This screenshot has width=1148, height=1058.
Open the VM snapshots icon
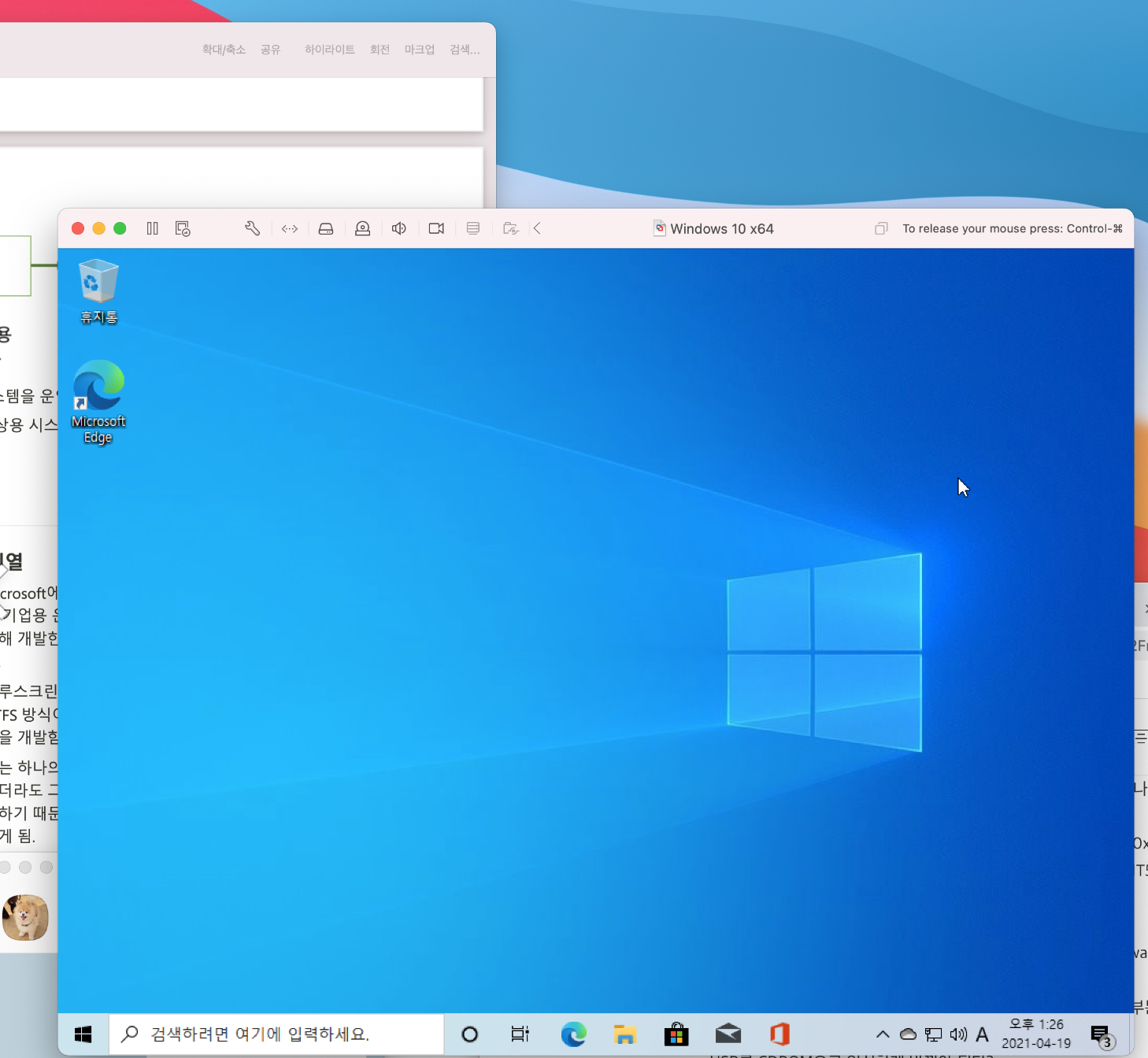click(x=183, y=228)
